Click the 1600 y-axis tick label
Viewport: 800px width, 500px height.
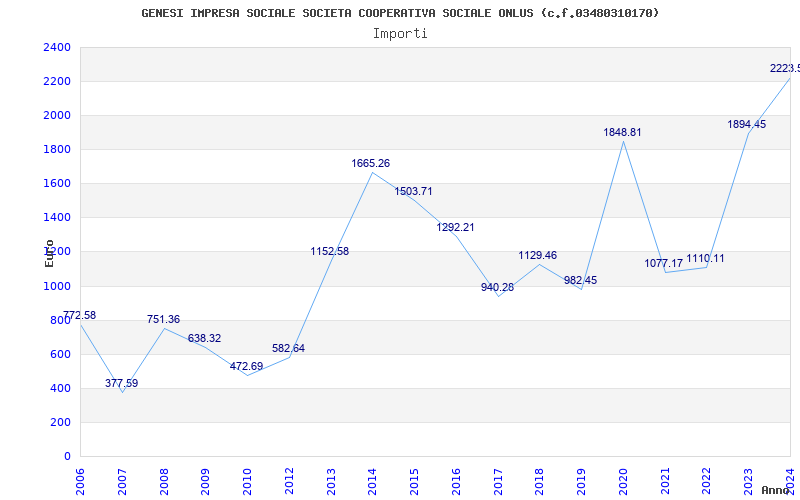click(x=57, y=184)
